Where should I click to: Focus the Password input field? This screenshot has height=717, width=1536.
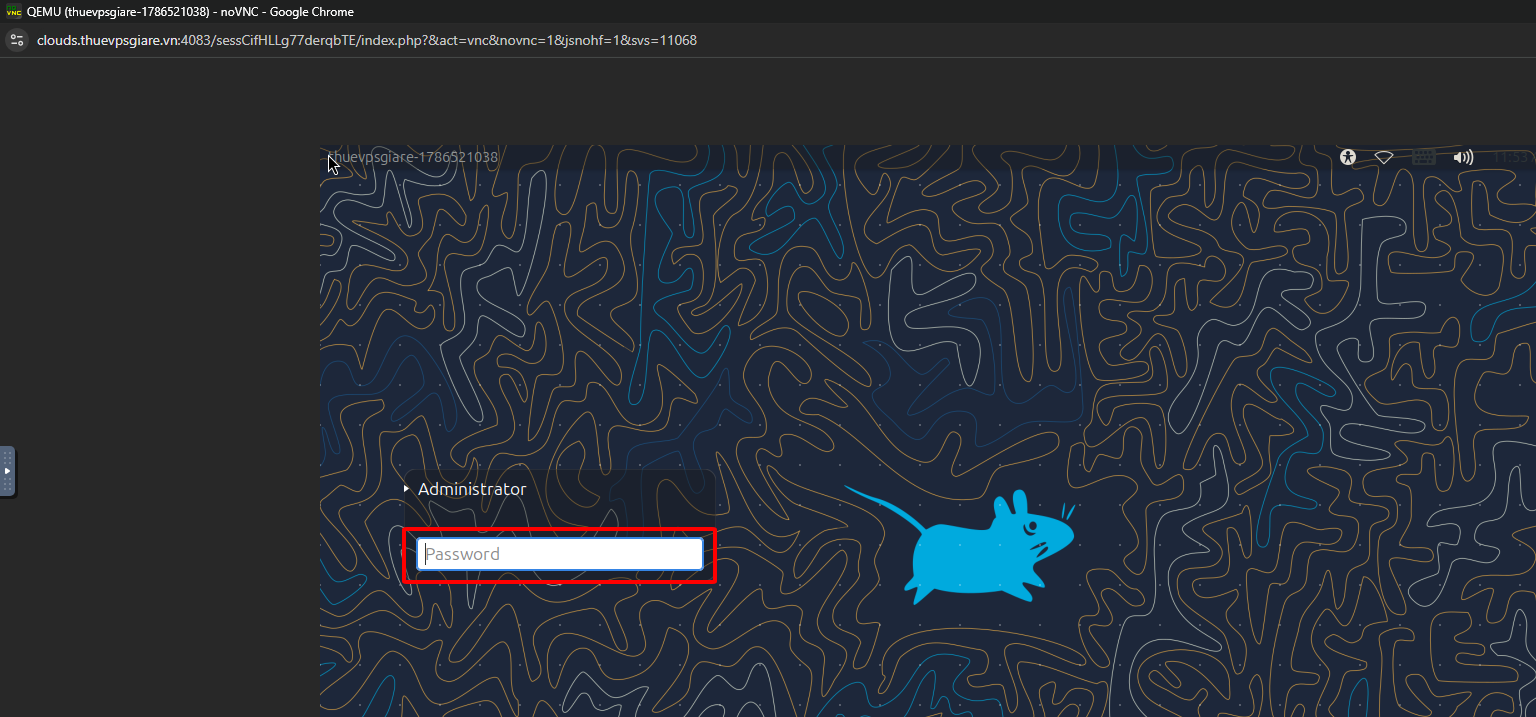pos(560,554)
